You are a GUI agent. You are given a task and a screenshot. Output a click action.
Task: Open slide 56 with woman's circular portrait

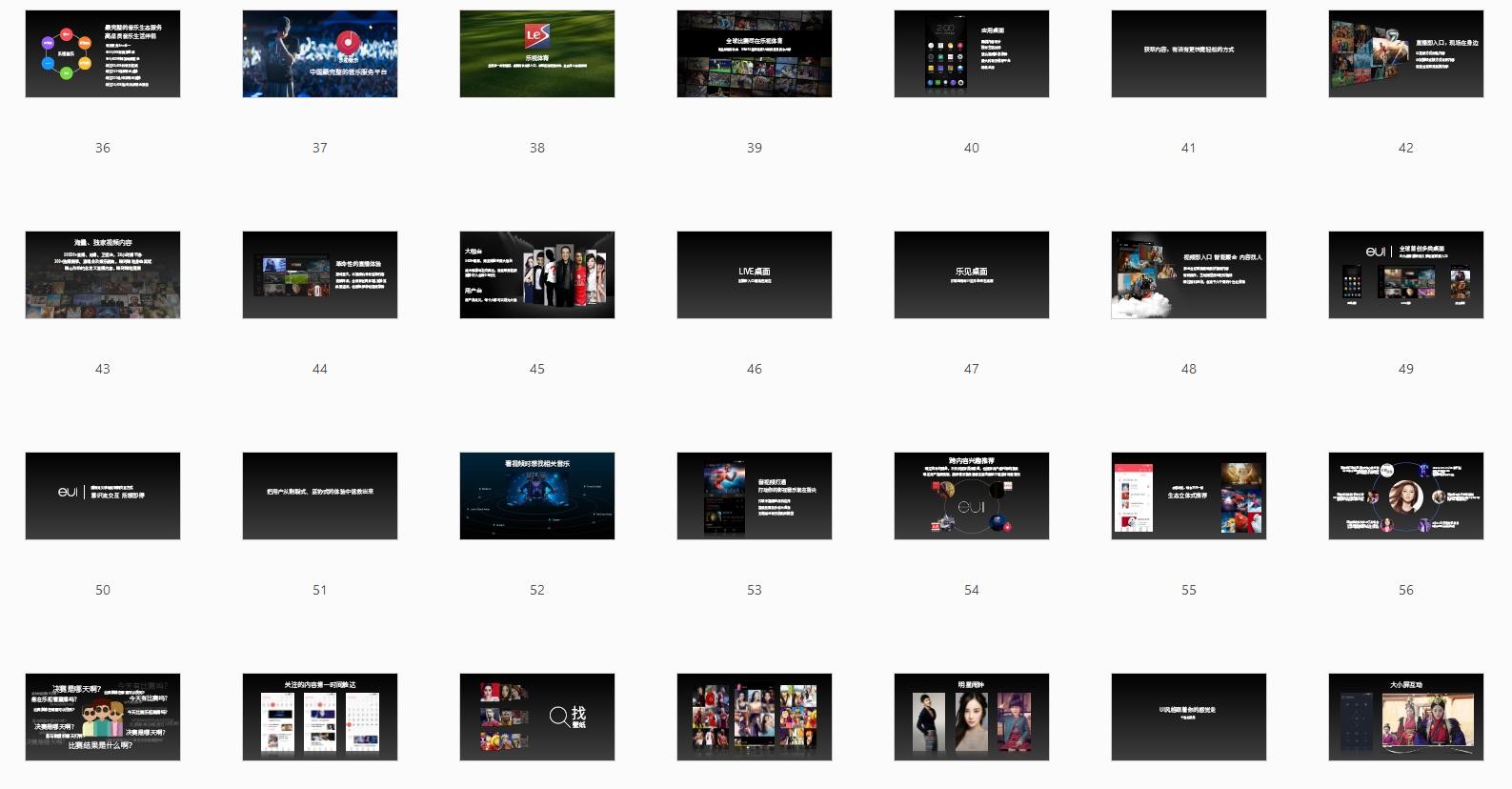(x=1406, y=496)
